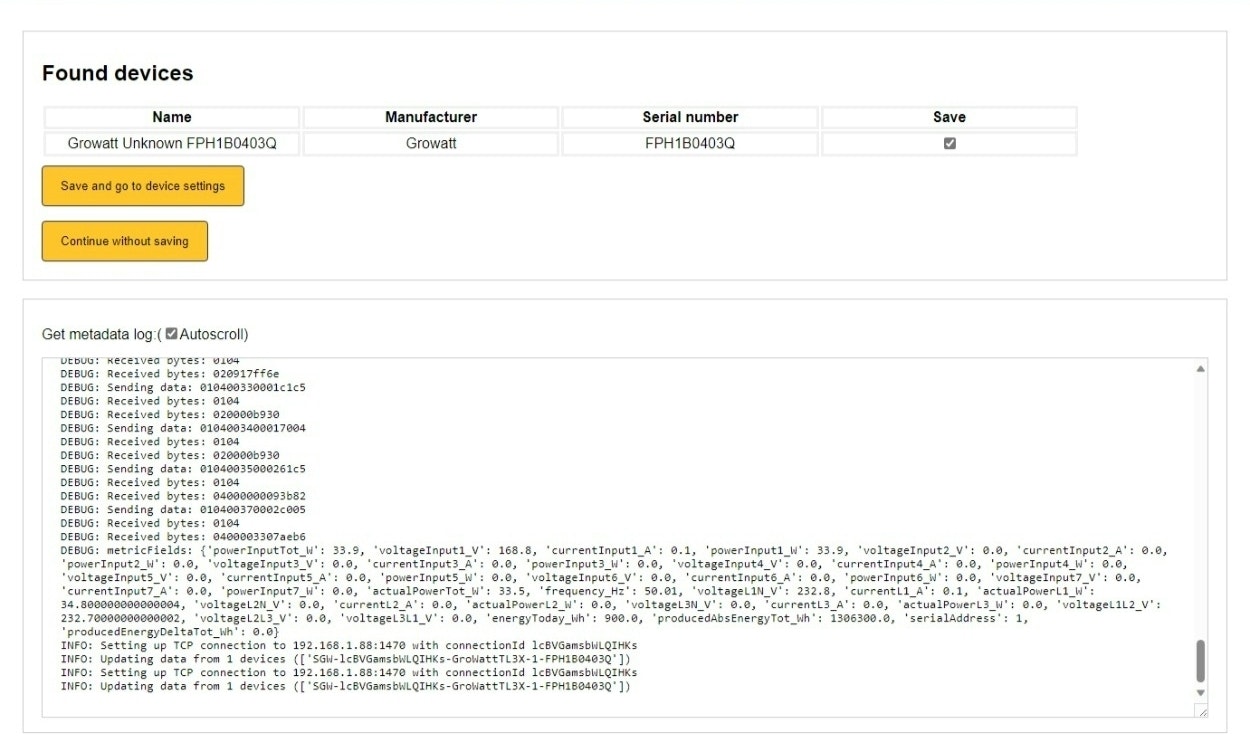Click Save and go to device settings

coord(143,186)
